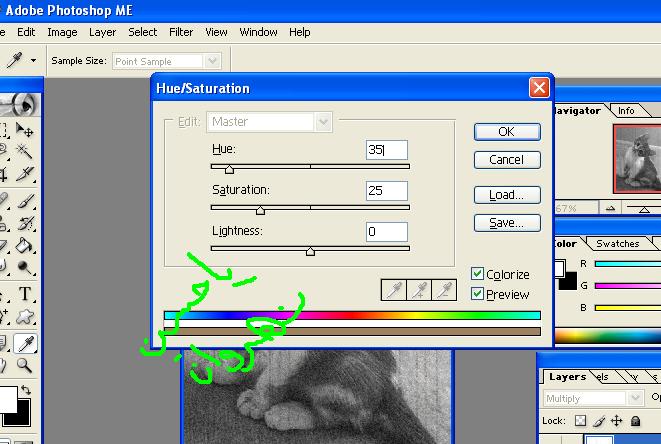Screen dimensions: 661x444
Task: Select the Type tool
Action: [x=26, y=295]
